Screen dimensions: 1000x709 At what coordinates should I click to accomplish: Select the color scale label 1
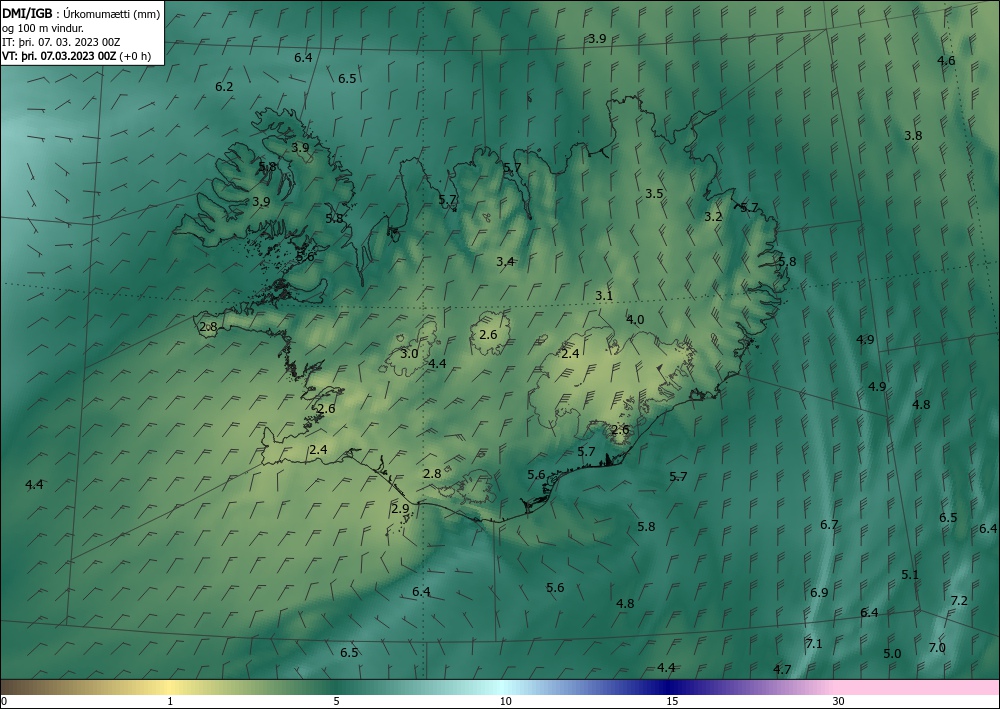pos(170,702)
